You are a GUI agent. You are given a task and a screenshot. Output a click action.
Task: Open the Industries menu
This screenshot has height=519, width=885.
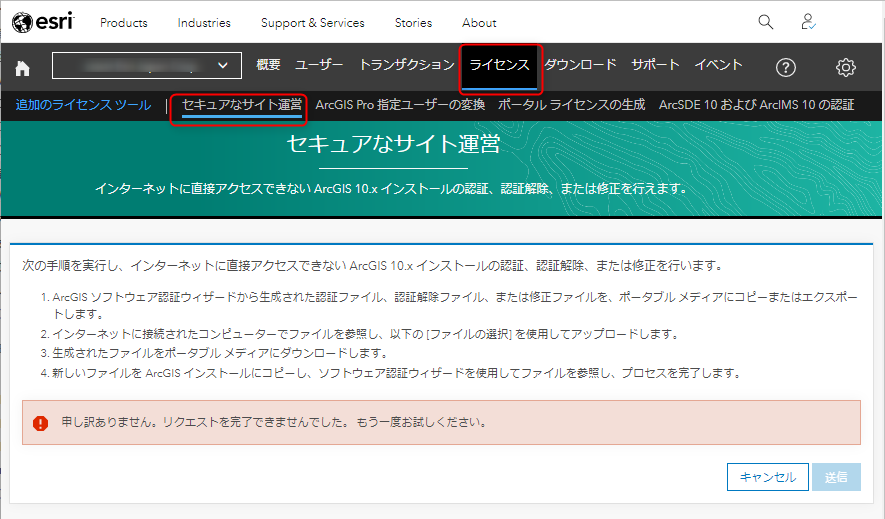click(x=204, y=23)
